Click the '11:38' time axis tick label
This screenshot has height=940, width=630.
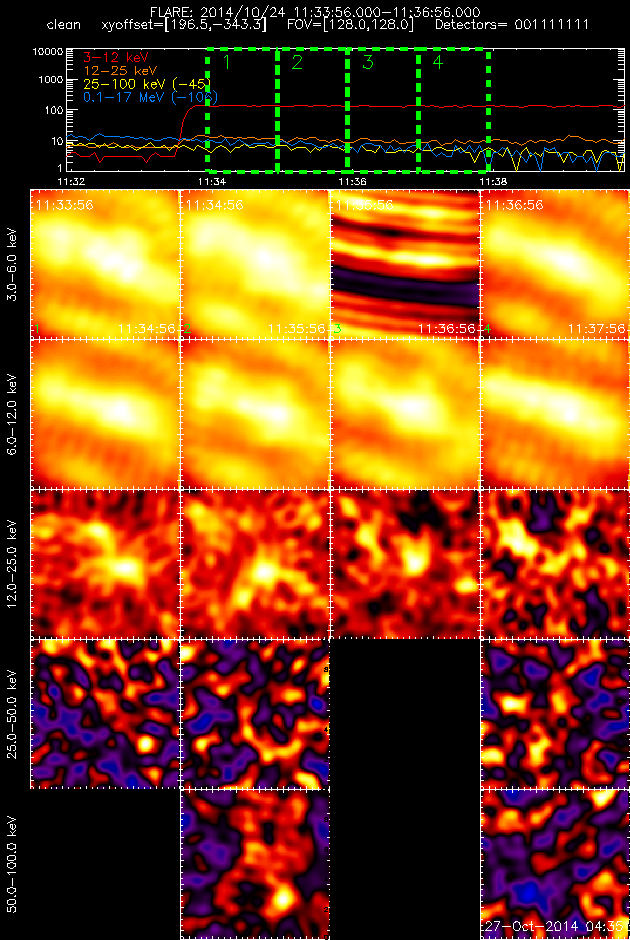(x=492, y=181)
